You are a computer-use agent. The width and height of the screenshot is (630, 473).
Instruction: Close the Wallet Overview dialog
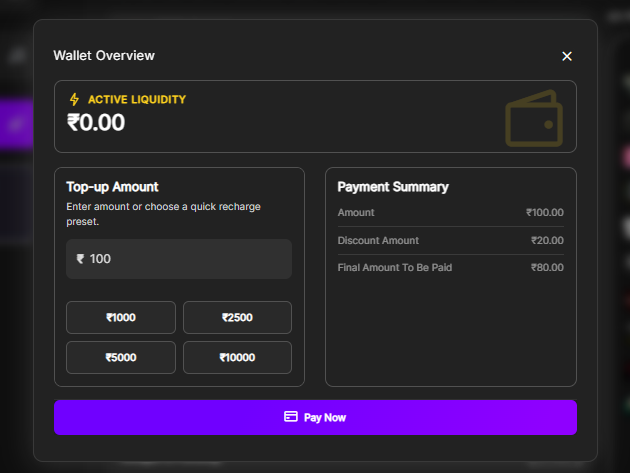567,56
